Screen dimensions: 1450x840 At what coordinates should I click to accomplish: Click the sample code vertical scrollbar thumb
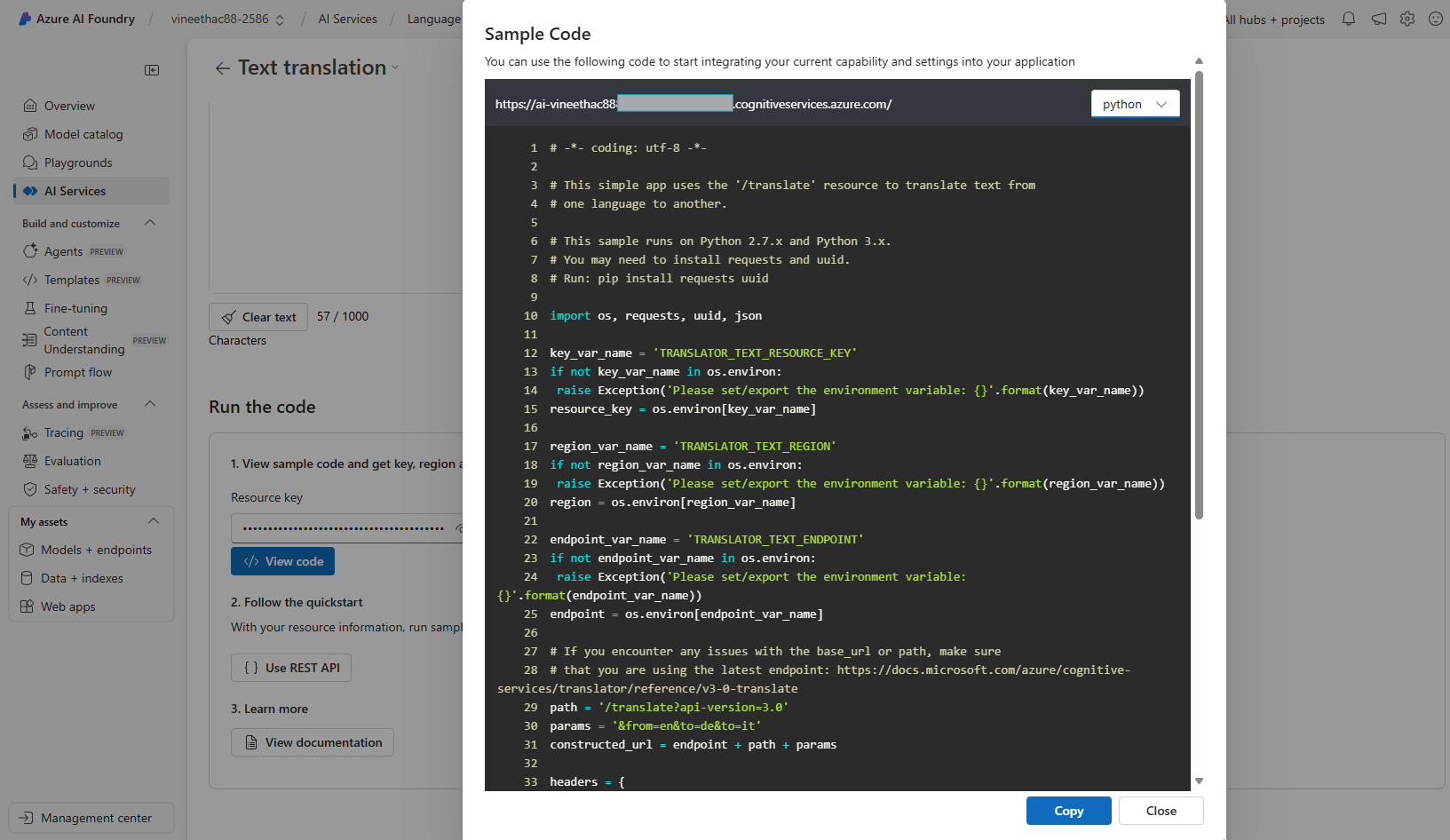[x=1199, y=295]
